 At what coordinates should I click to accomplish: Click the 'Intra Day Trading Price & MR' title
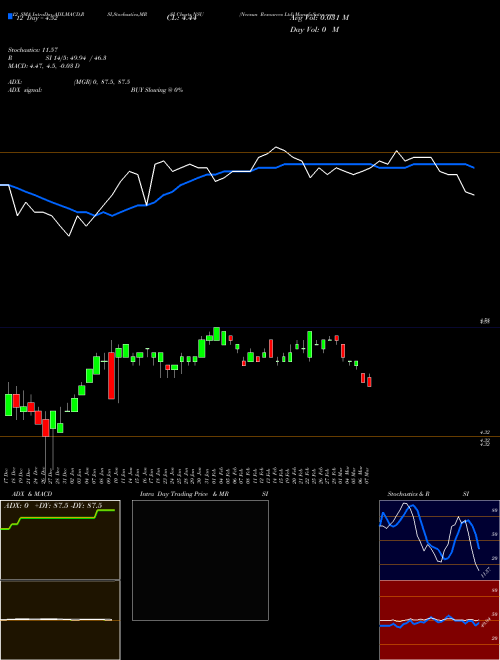point(184,494)
